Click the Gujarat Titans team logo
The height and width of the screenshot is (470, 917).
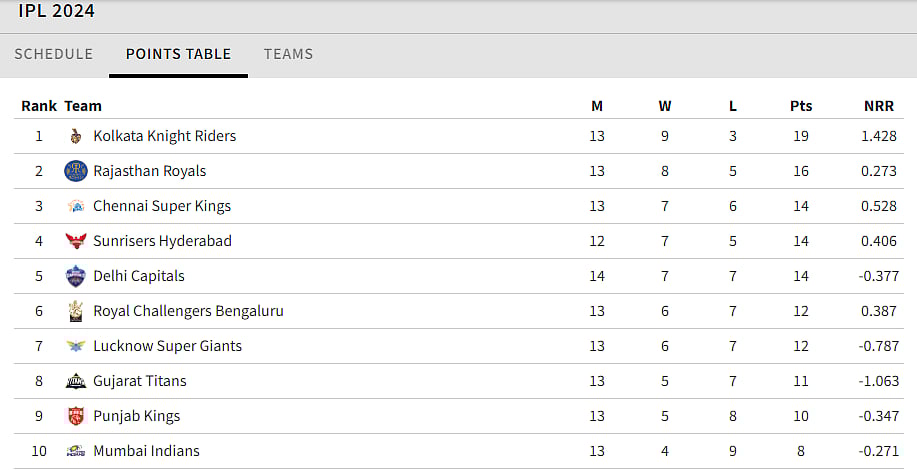point(76,381)
